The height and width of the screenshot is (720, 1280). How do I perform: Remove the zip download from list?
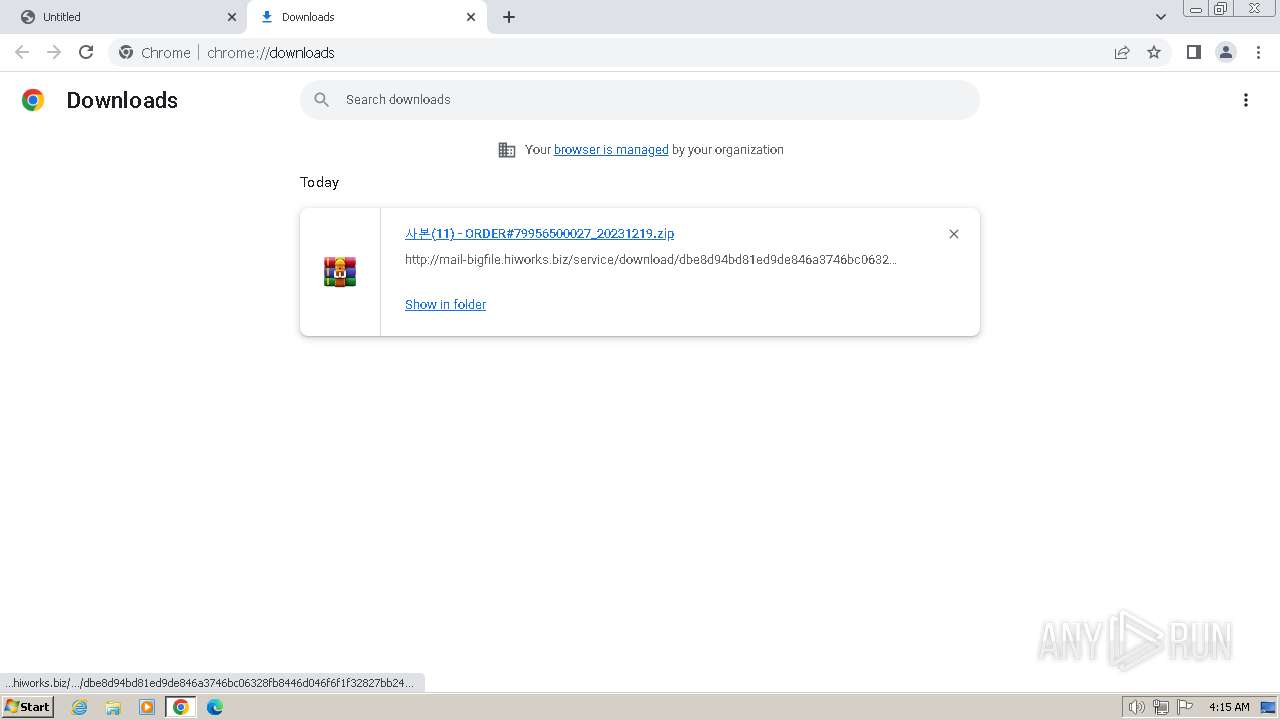point(954,234)
